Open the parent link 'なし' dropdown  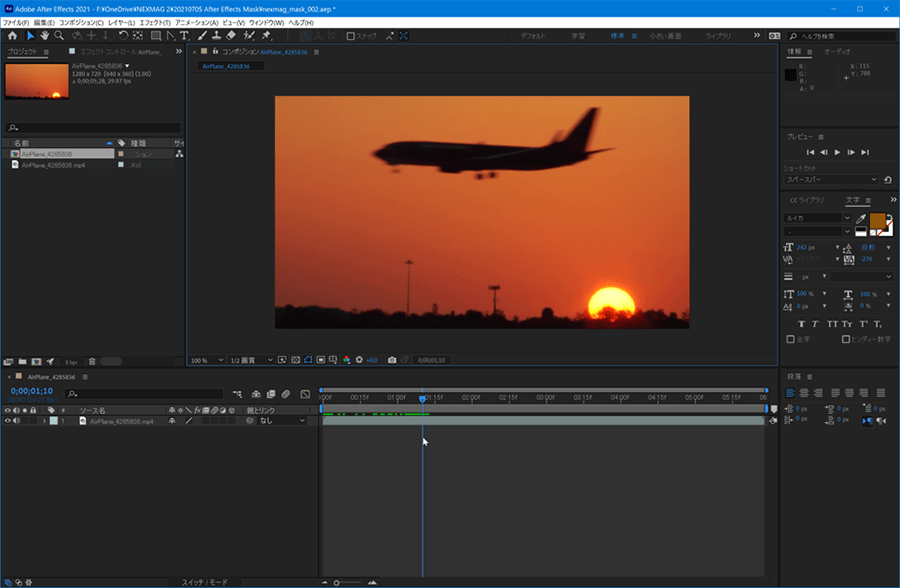(x=280, y=421)
